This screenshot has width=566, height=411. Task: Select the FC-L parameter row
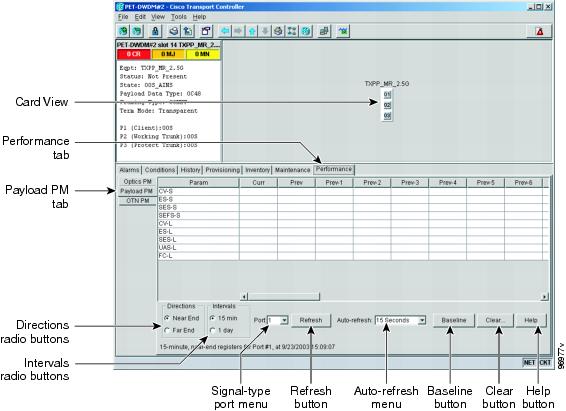pos(353,256)
